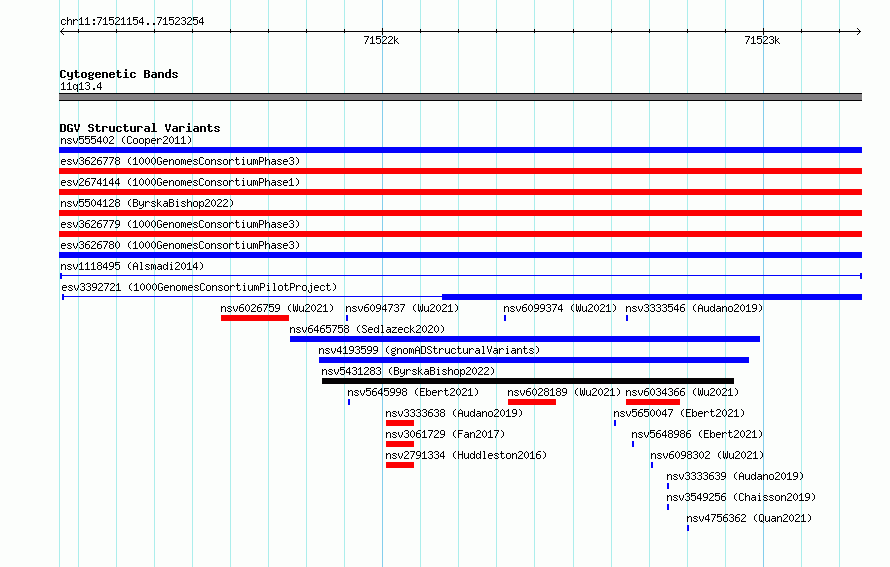Open nsv3333638 (Audano2019) label
This screenshot has width=890, height=567.
(x=454, y=413)
